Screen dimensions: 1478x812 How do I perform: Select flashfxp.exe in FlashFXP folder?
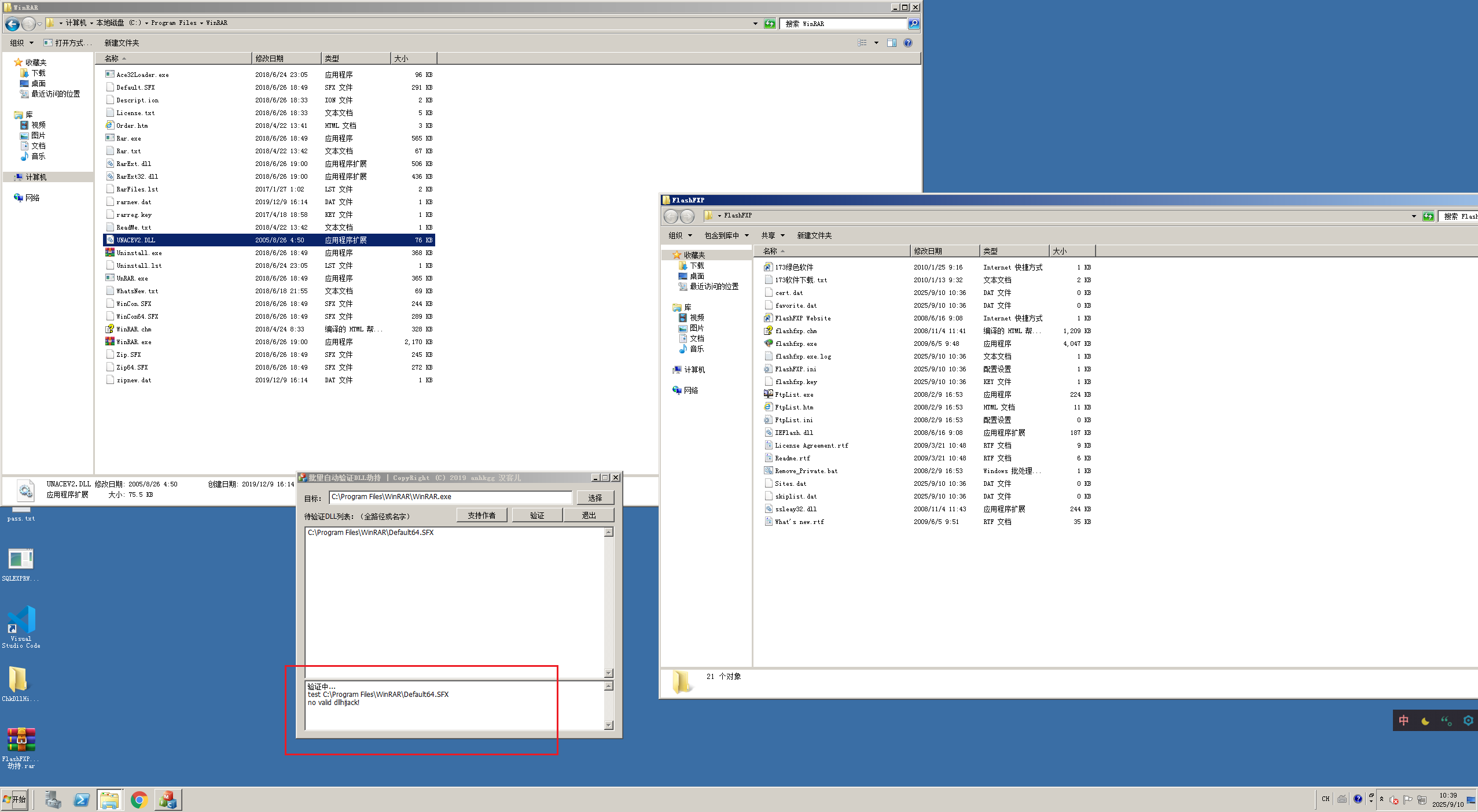796,344
